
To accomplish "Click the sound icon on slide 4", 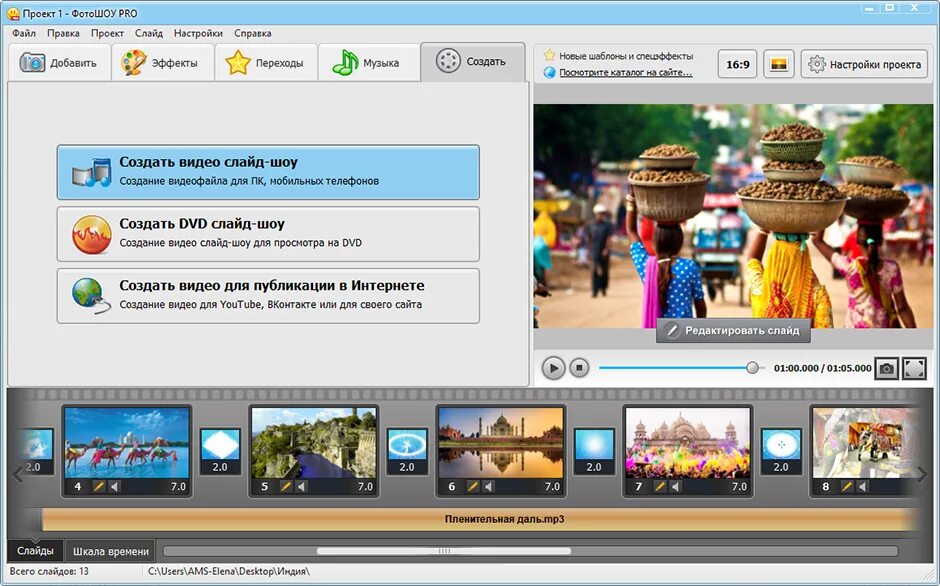I will 115,486.
